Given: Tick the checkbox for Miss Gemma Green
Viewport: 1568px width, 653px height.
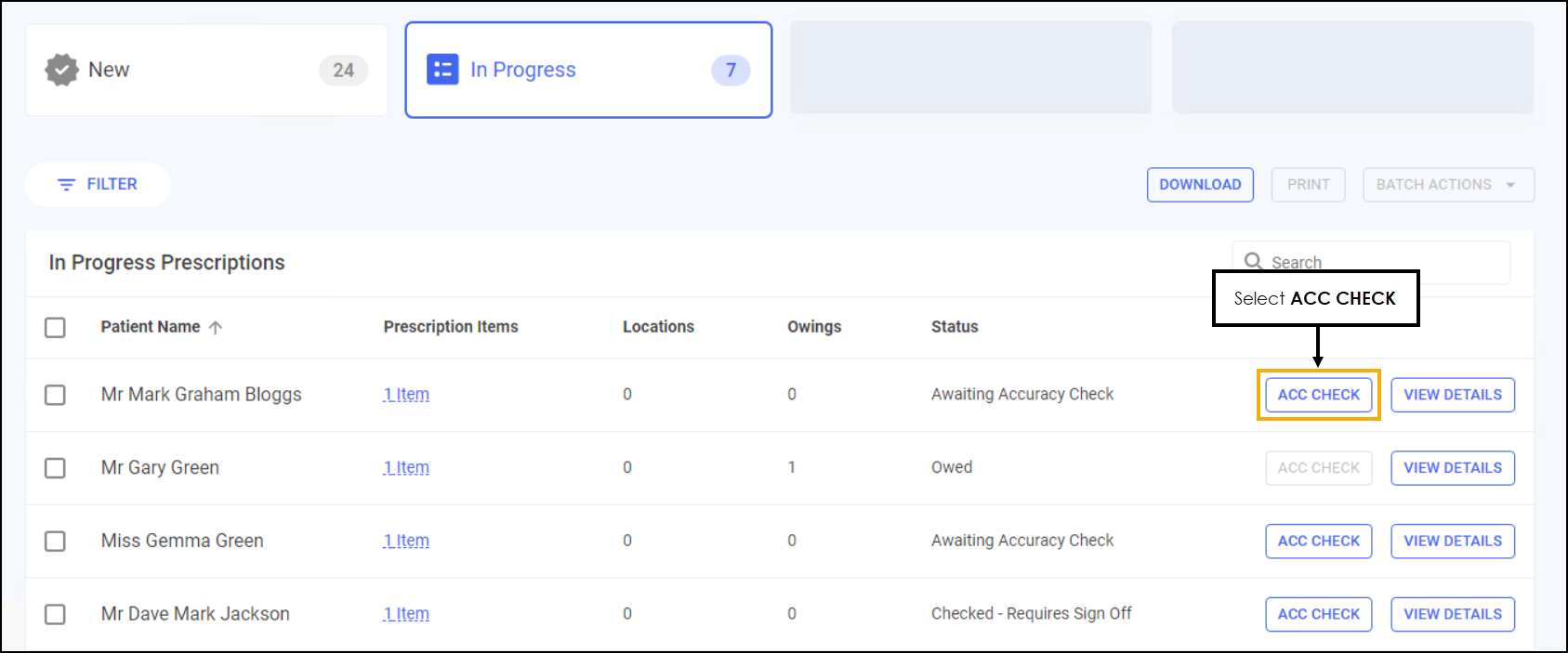Looking at the screenshot, I should tap(55, 541).
